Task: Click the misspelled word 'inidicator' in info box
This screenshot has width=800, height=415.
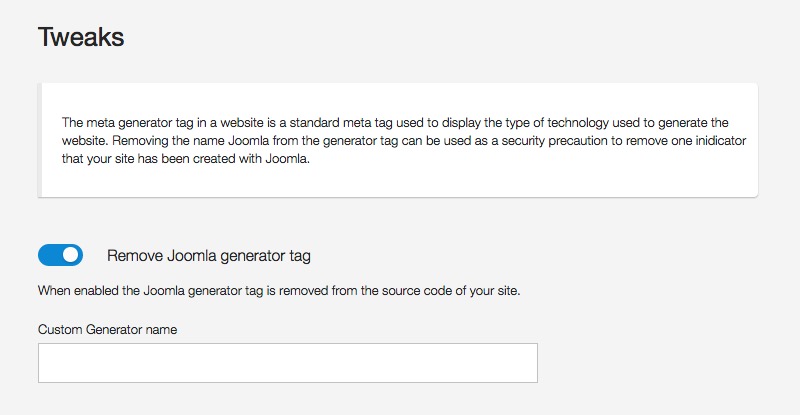Action: pos(720,140)
